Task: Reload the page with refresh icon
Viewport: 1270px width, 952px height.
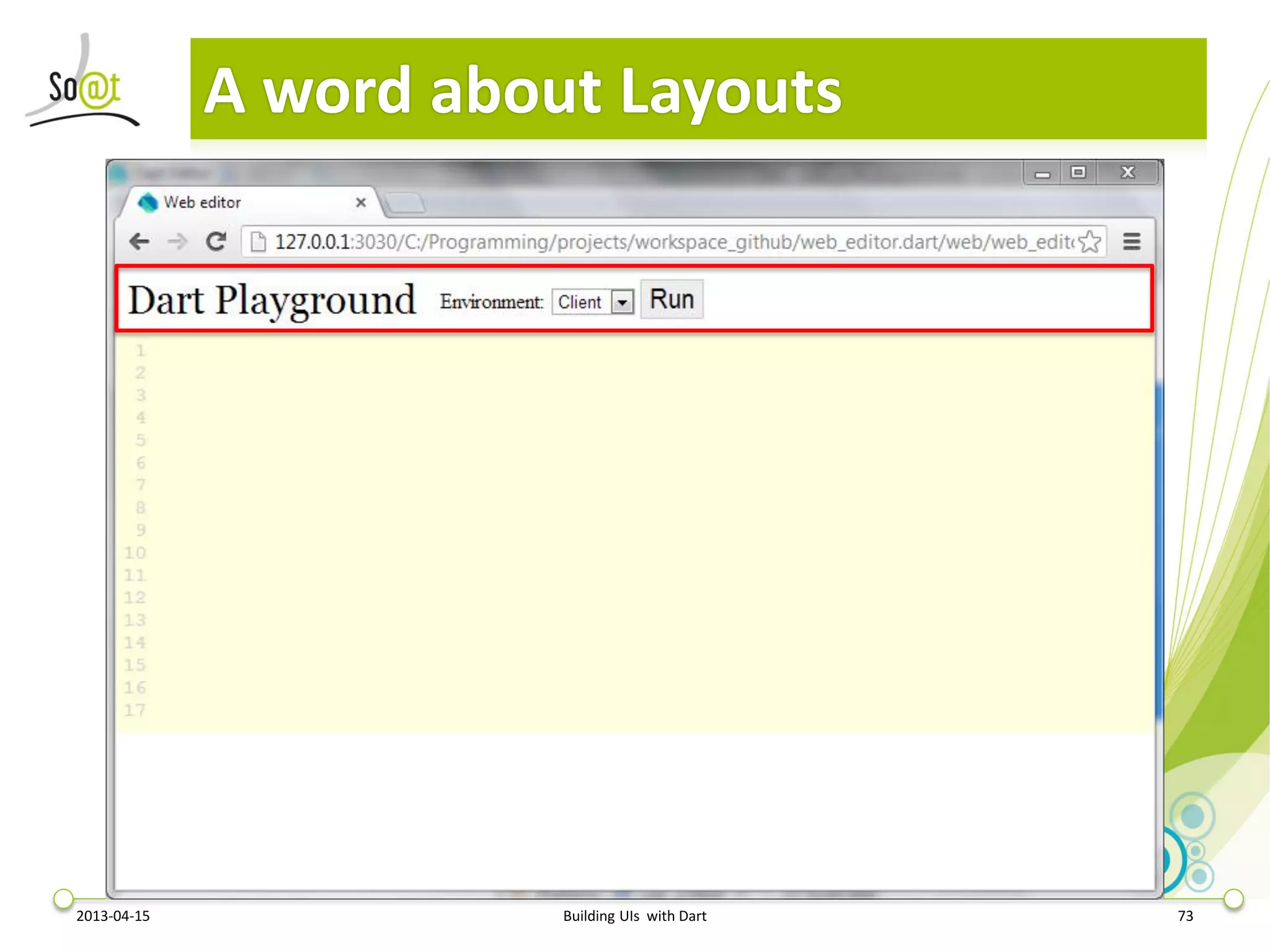Action: 216,242
